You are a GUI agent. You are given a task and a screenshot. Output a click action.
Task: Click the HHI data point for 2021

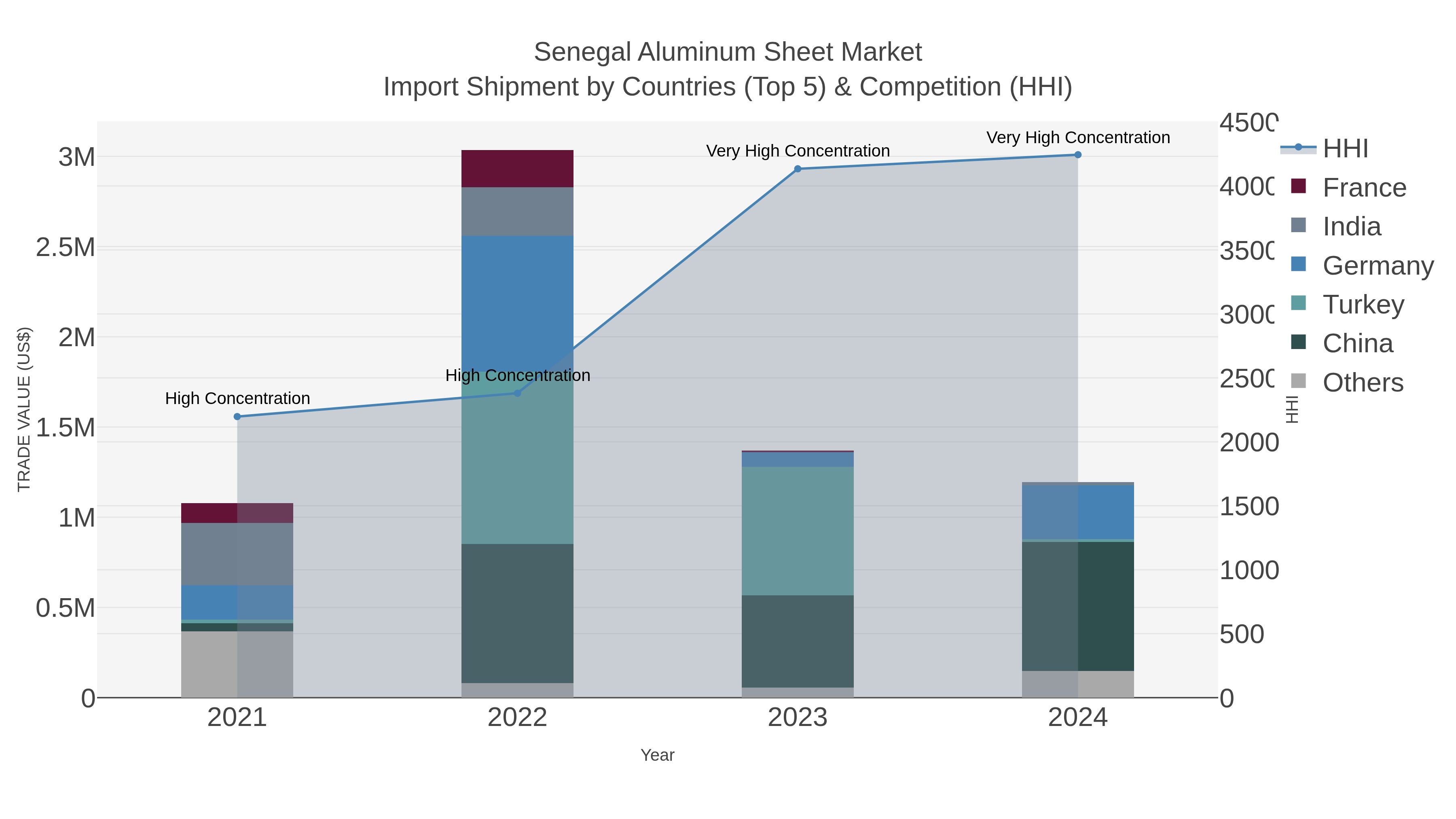[x=237, y=417]
